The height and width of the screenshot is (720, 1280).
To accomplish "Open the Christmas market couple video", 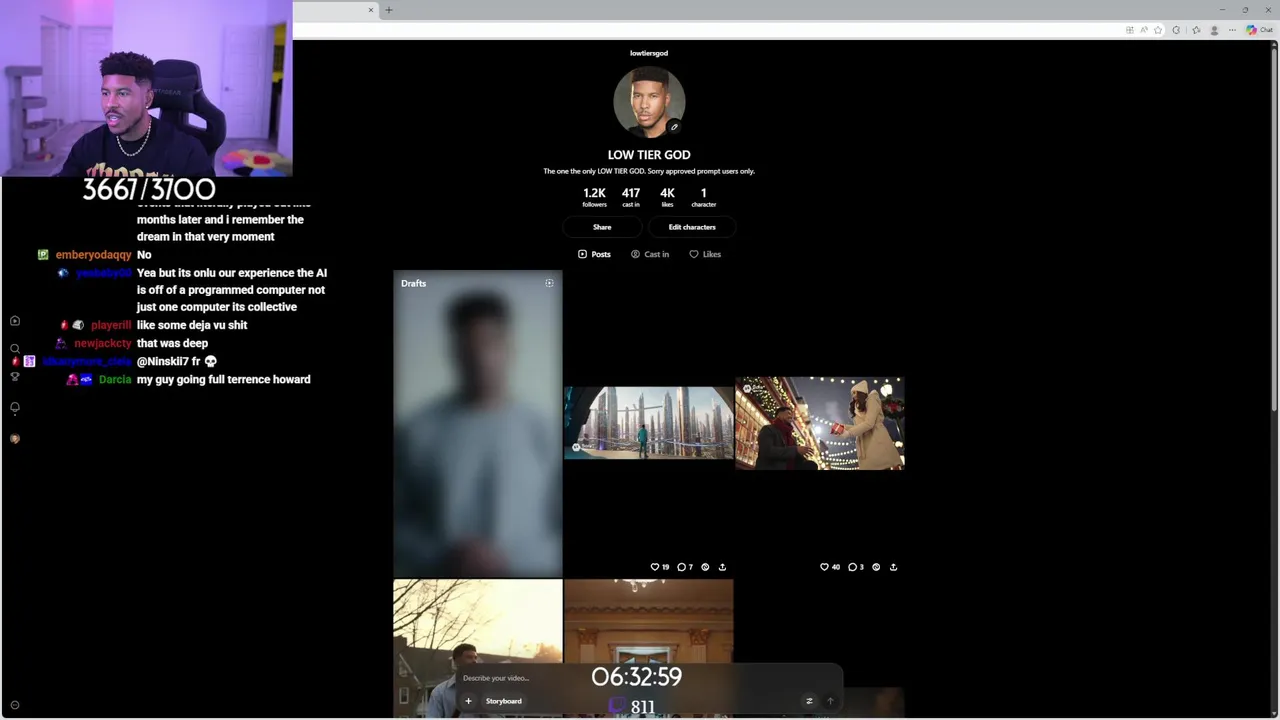I will (820, 423).
